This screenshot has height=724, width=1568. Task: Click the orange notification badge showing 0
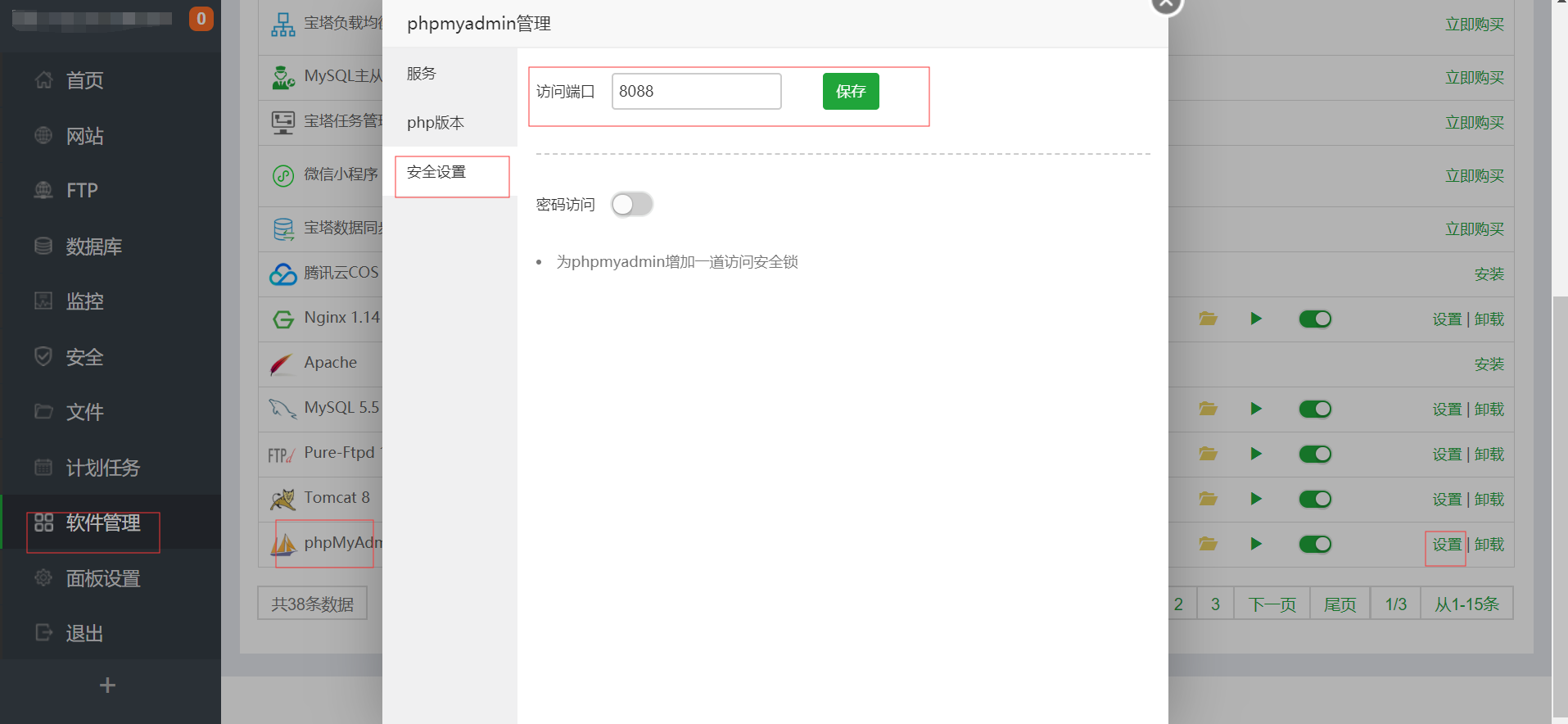[201, 18]
